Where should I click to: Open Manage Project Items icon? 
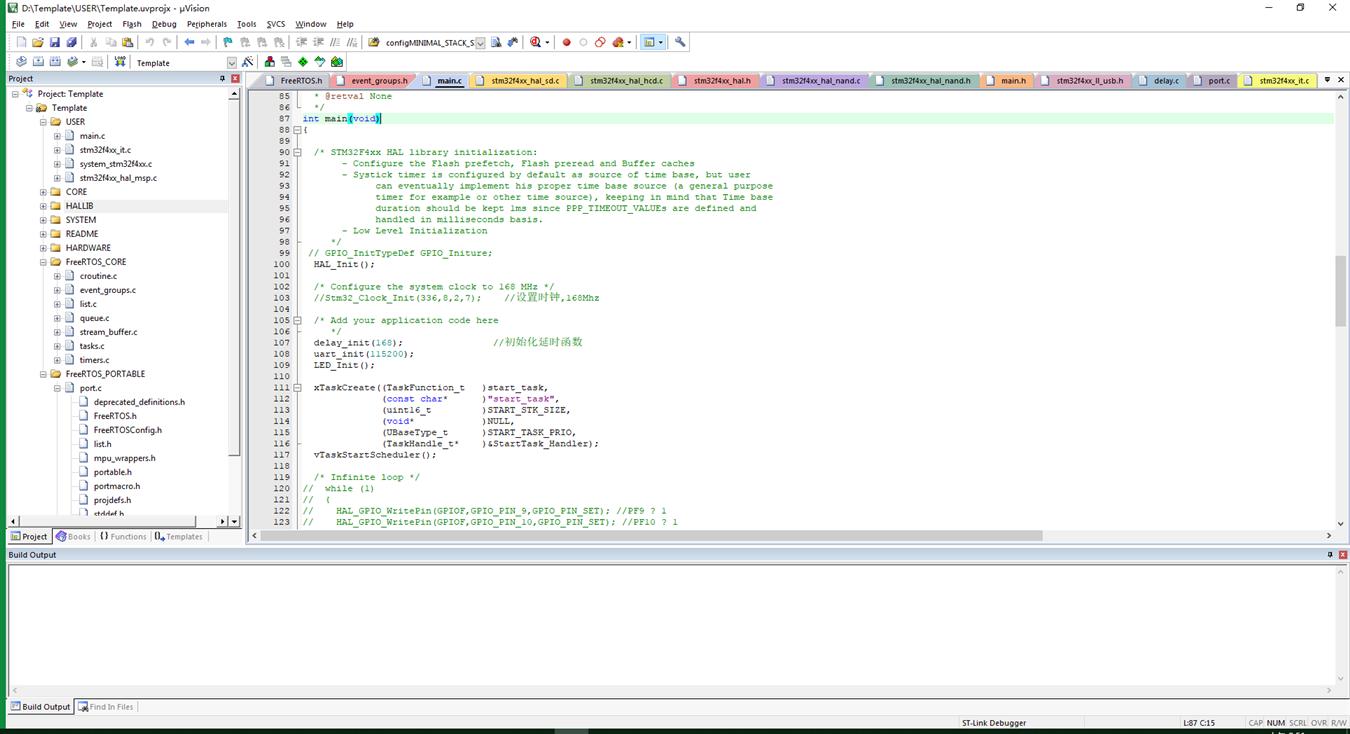tap(270, 62)
